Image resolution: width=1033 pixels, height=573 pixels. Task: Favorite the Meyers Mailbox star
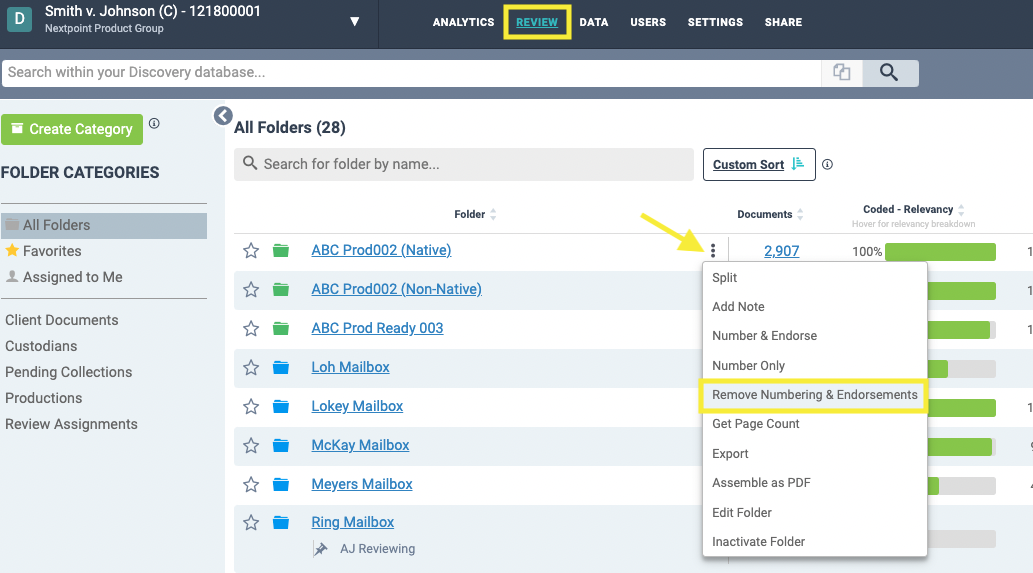(x=251, y=485)
